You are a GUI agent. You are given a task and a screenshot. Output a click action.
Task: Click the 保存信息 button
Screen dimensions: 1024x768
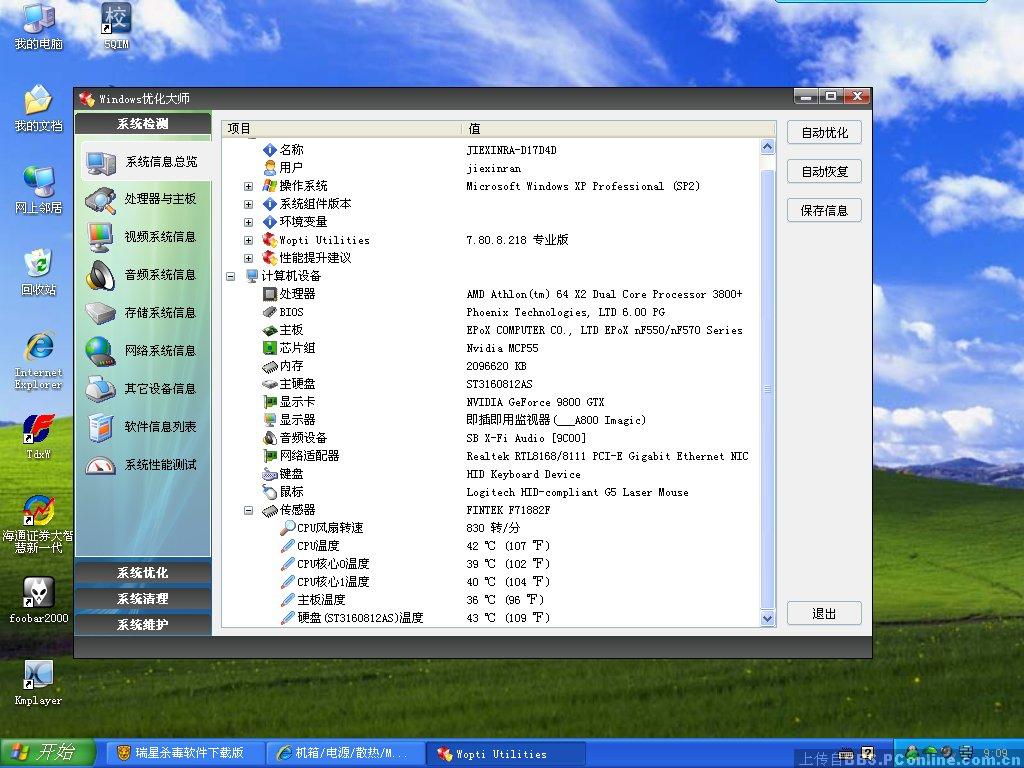pyautogui.click(x=824, y=210)
